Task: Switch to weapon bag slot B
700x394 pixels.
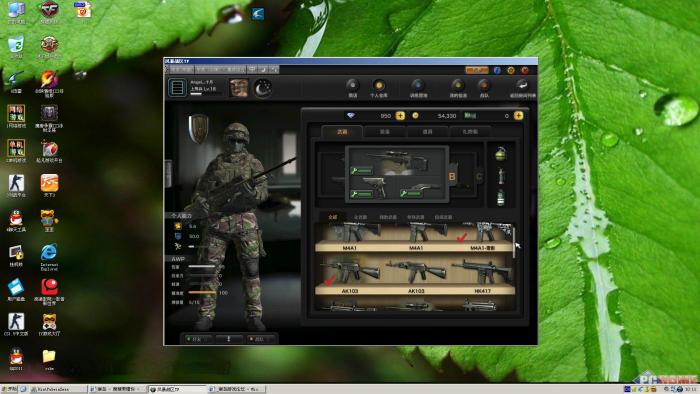Action: tap(452, 177)
